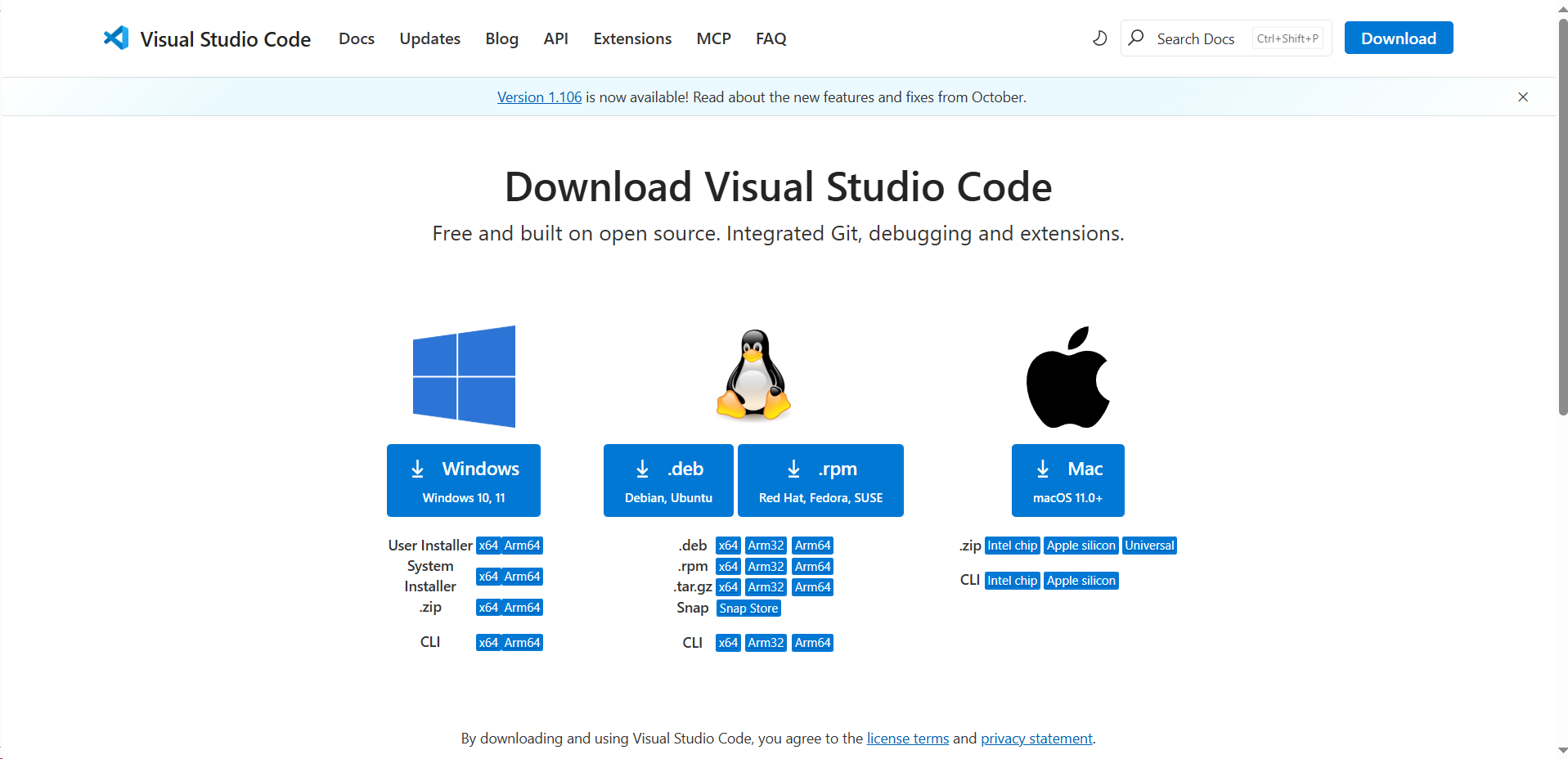Open the Extensions navigation link
This screenshot has height=759, width=1568.
tap(632, 38)
